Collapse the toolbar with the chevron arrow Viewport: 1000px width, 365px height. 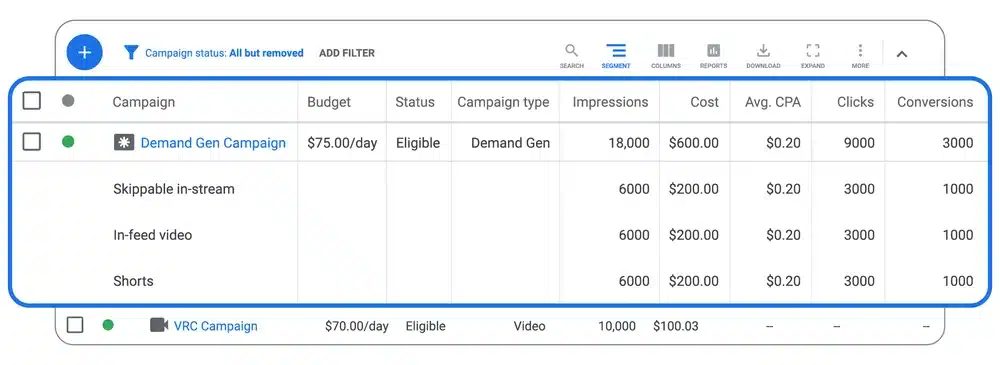click(901, 54)
